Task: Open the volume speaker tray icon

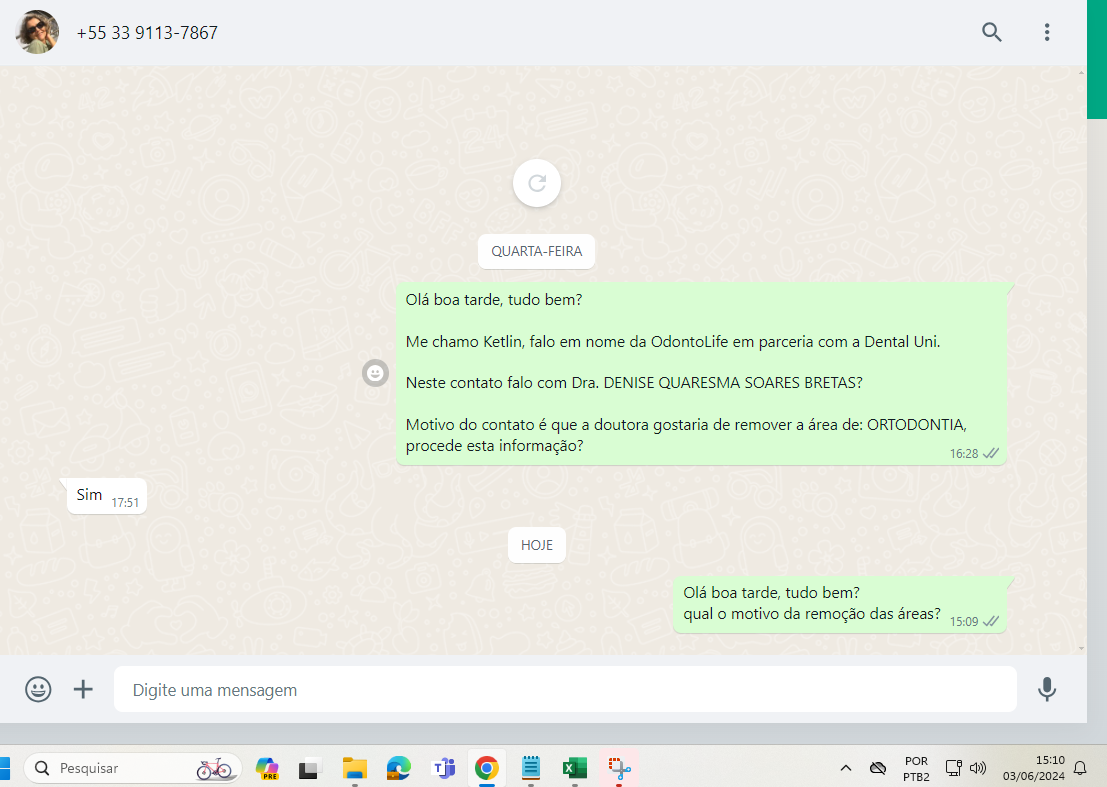Action: 978,768
